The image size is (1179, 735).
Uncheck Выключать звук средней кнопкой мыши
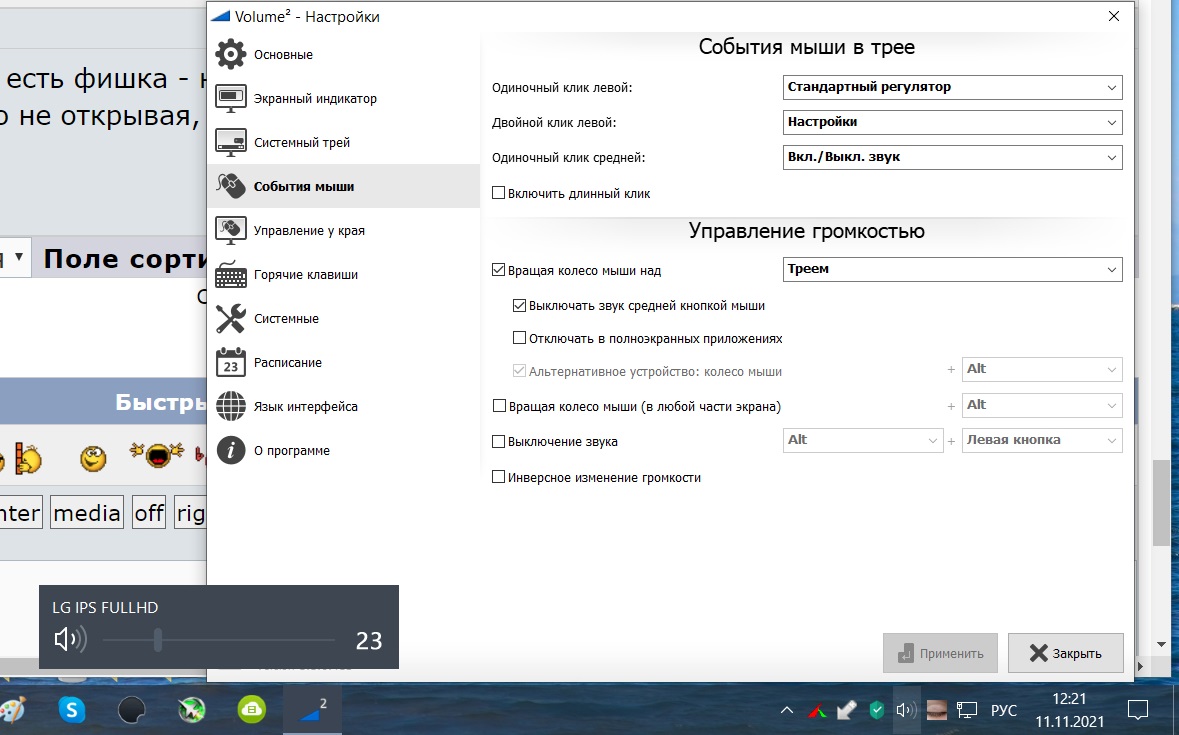[519, 305]
